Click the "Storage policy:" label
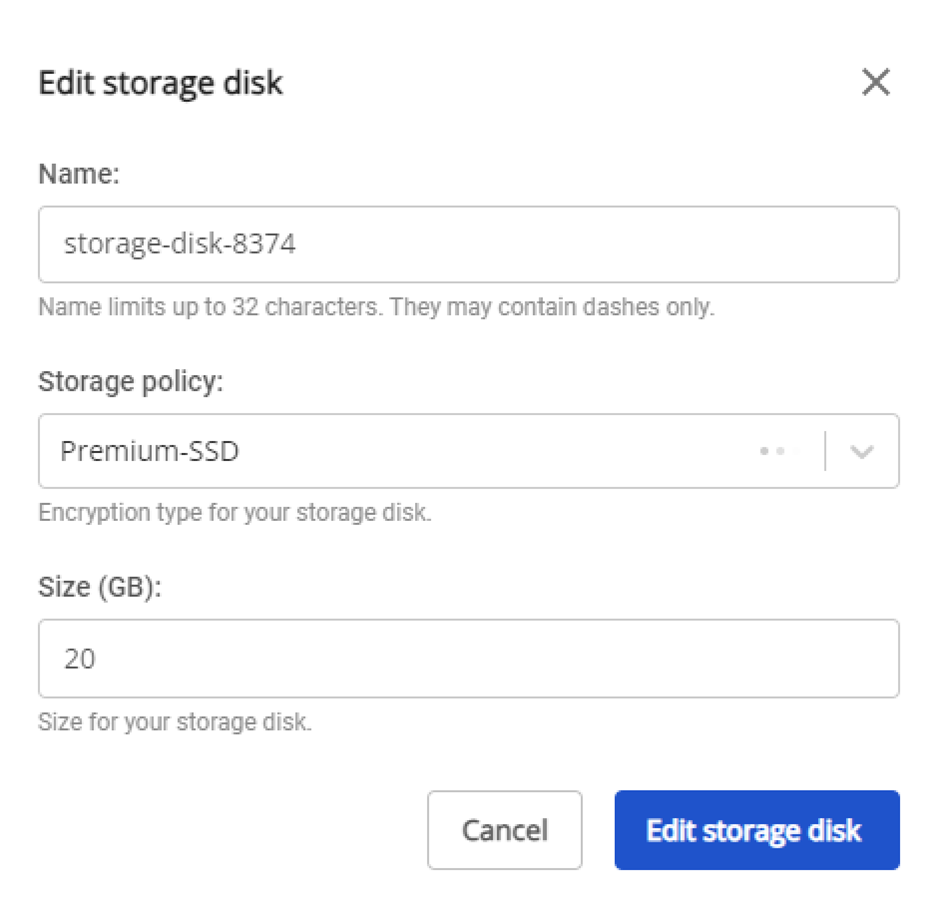 [x=130, y=381]
